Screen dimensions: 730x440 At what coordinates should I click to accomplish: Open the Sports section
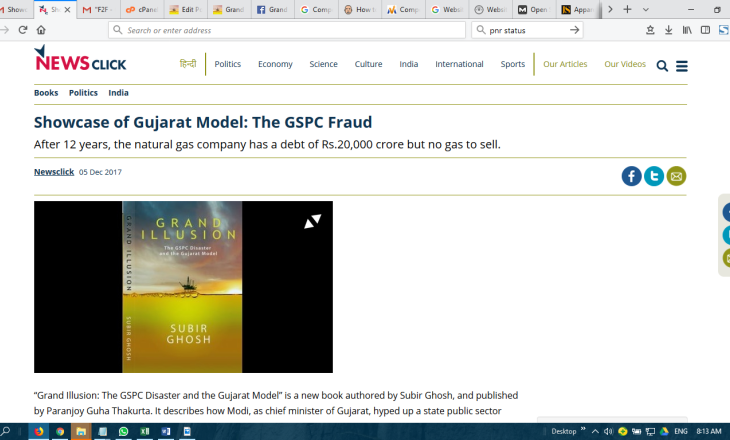[513, 64]
